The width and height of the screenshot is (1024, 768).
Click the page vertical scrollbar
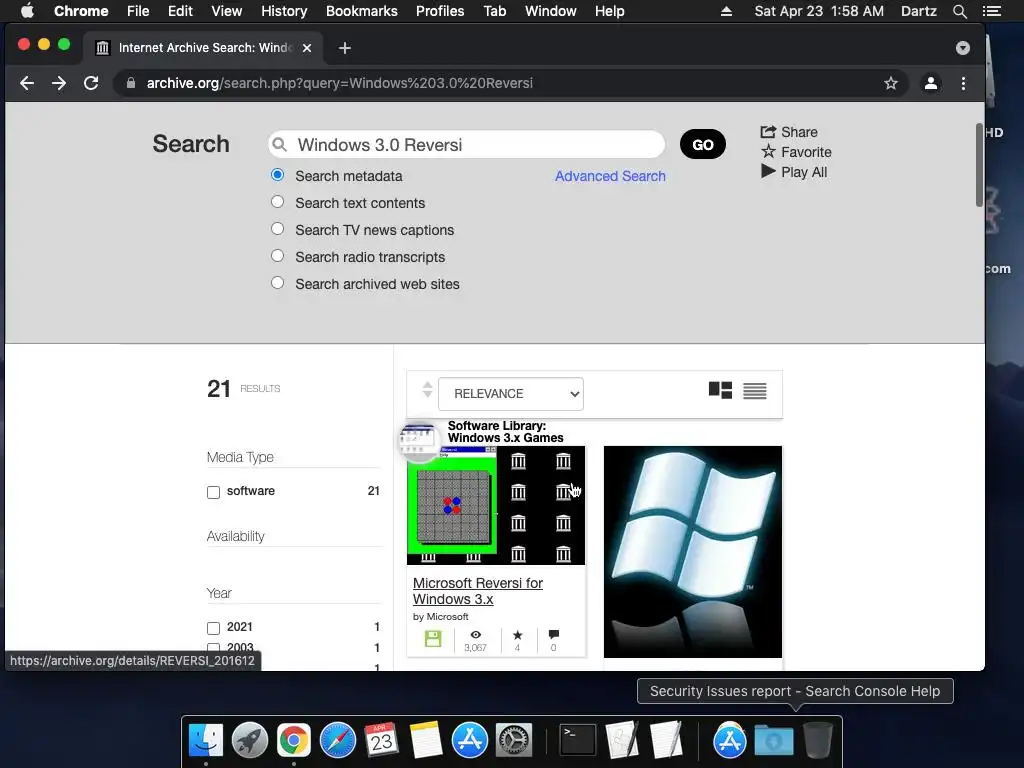(979, 165)
